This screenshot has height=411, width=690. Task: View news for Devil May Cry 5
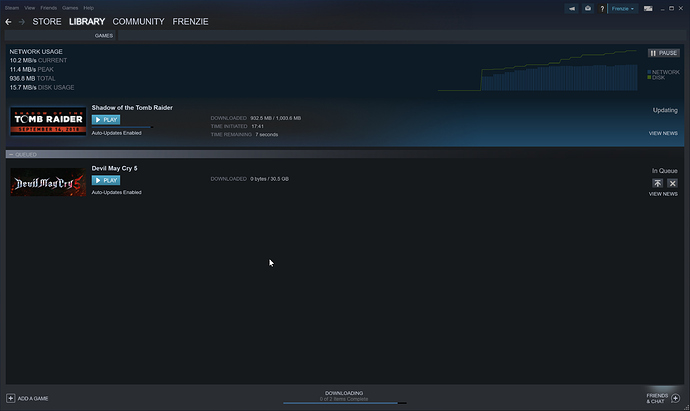point(663,194)
